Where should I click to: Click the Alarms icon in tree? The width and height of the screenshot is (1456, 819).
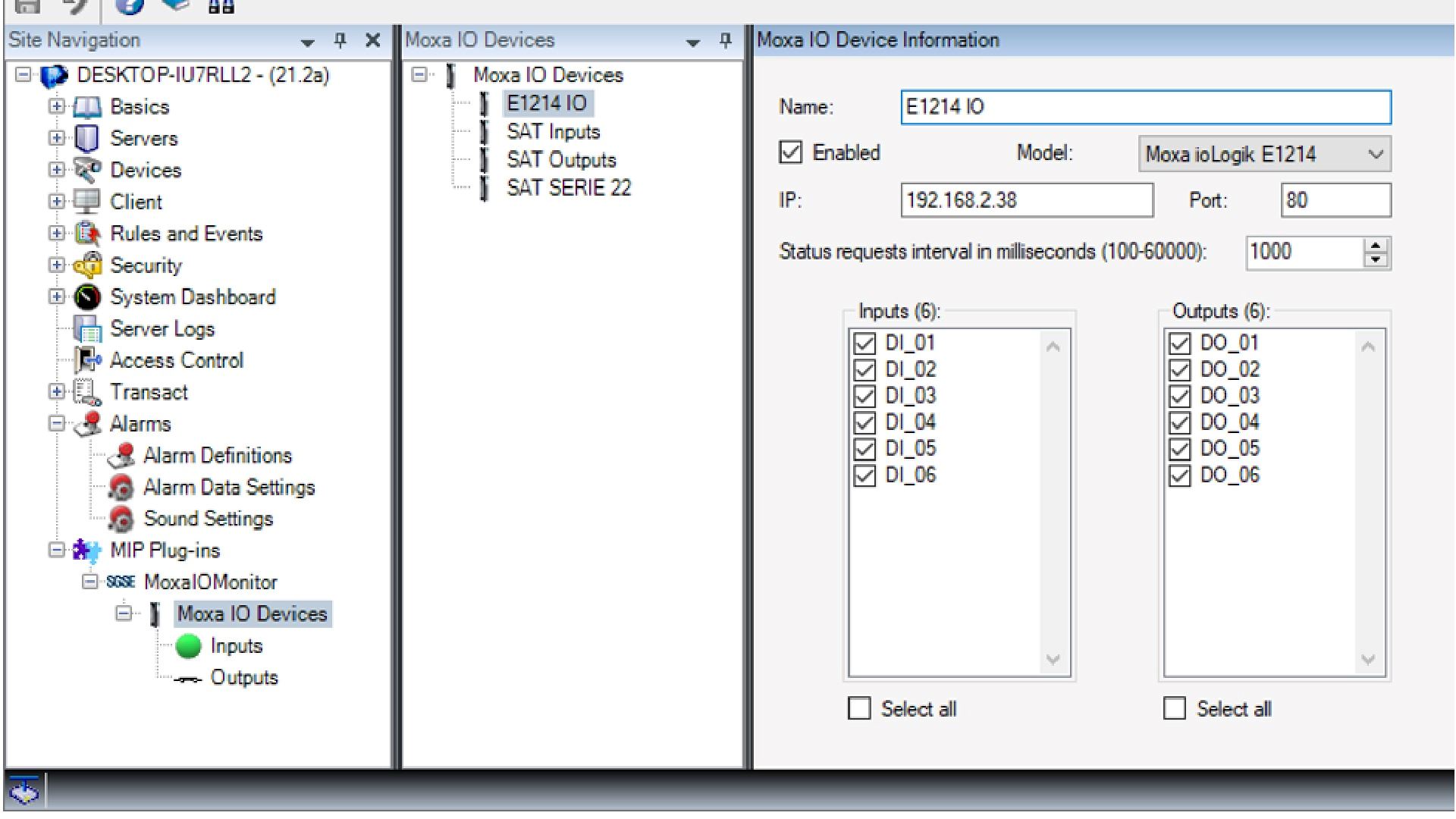pos(87,424)
